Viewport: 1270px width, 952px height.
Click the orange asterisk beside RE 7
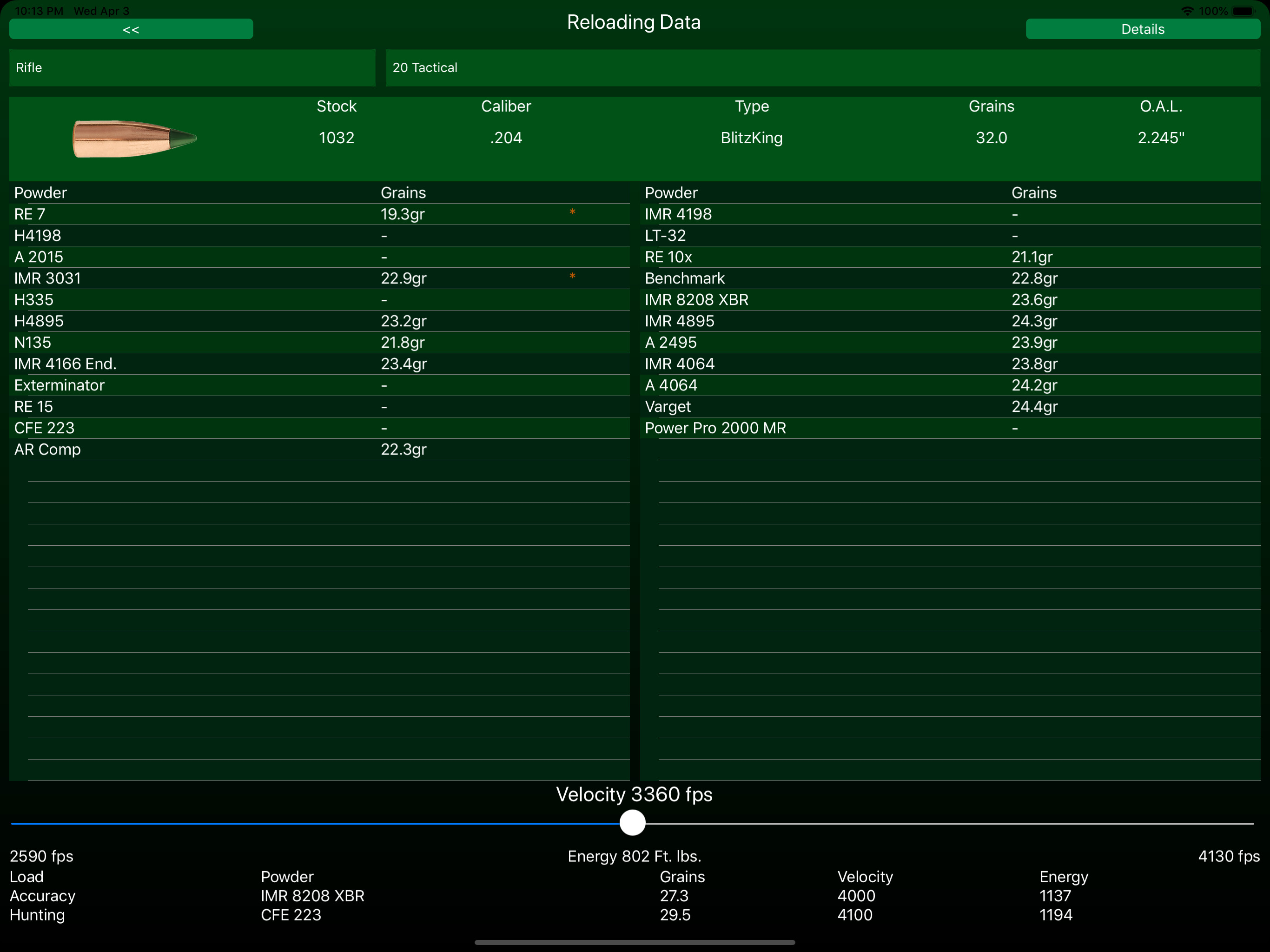(x=572, y=213)
